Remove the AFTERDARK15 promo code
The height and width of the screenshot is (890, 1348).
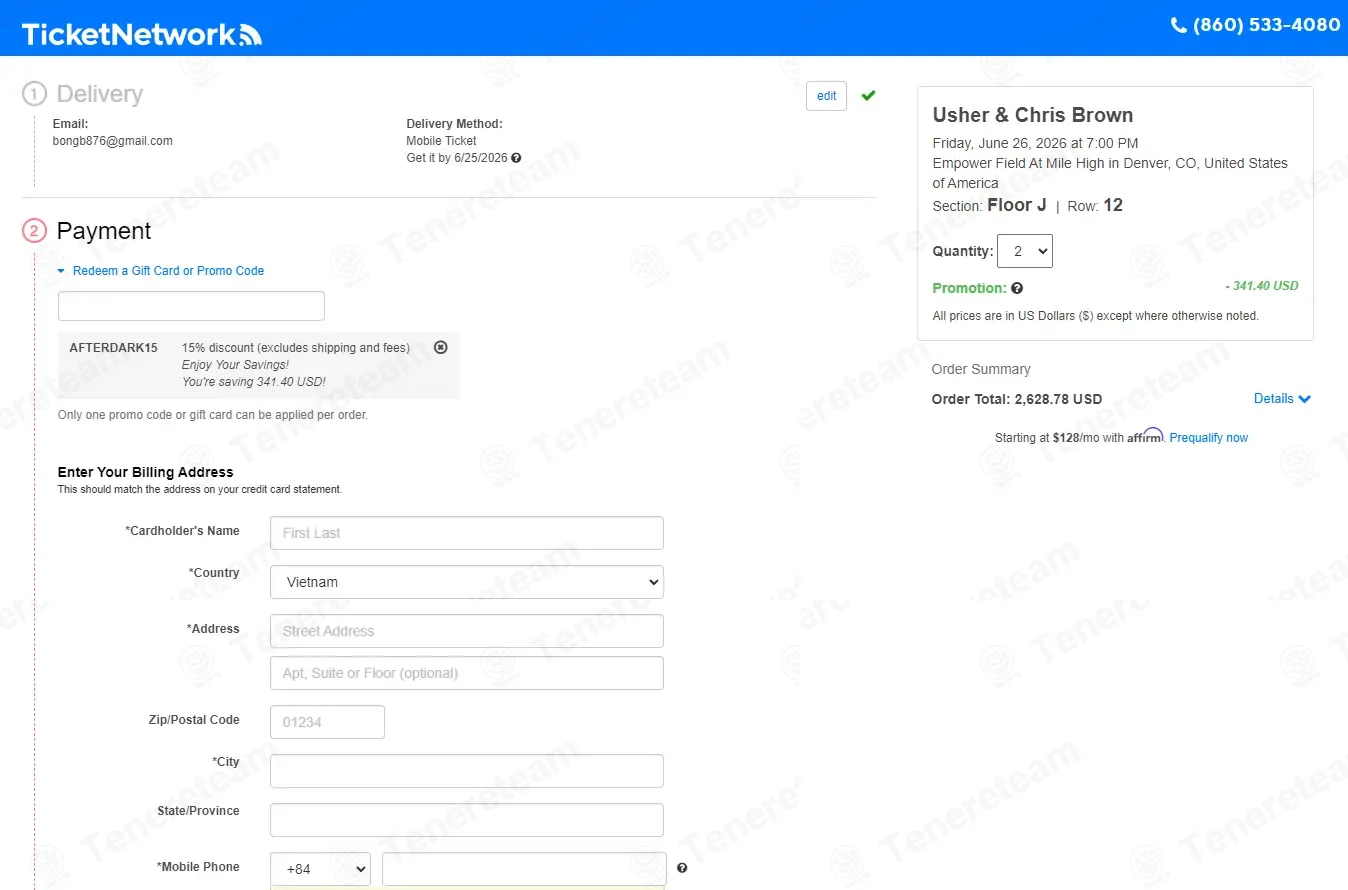click(441, 347)
